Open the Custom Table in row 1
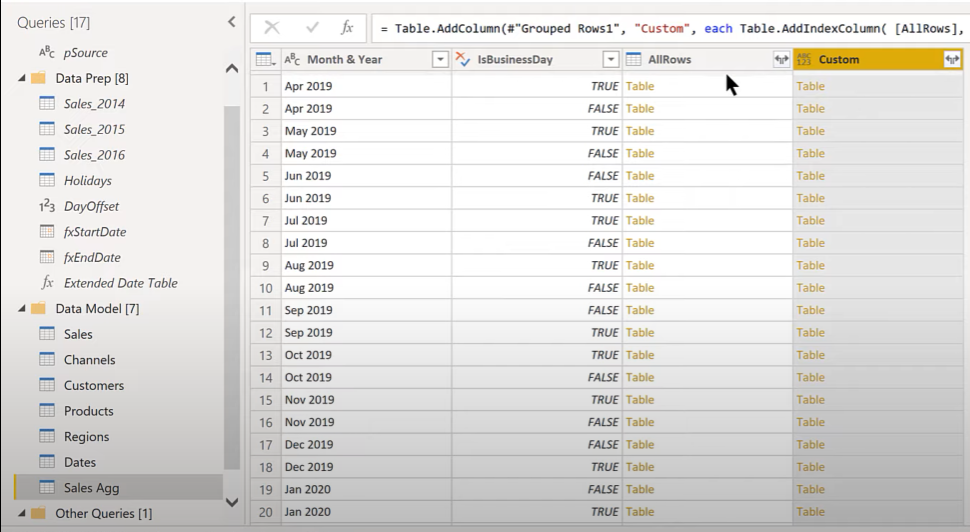Image resolution: width=970 pixels, height=532 pixels. coord(810,86)
